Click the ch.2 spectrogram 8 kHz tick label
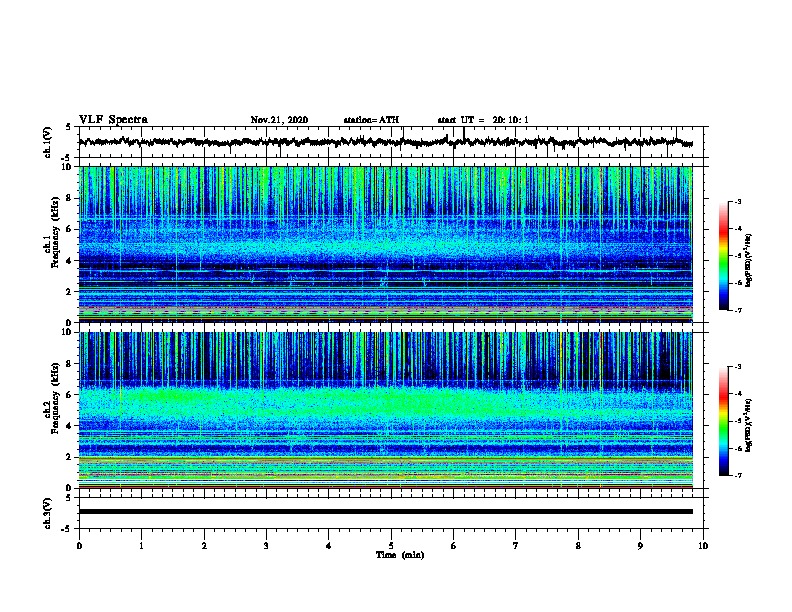This screenshot has width=792, height=612. (69, 364)
